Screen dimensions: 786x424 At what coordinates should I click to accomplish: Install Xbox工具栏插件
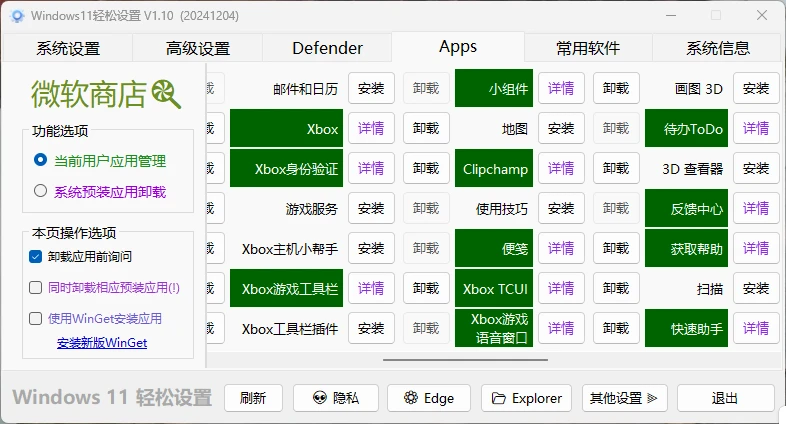click(x=371, y=329)
